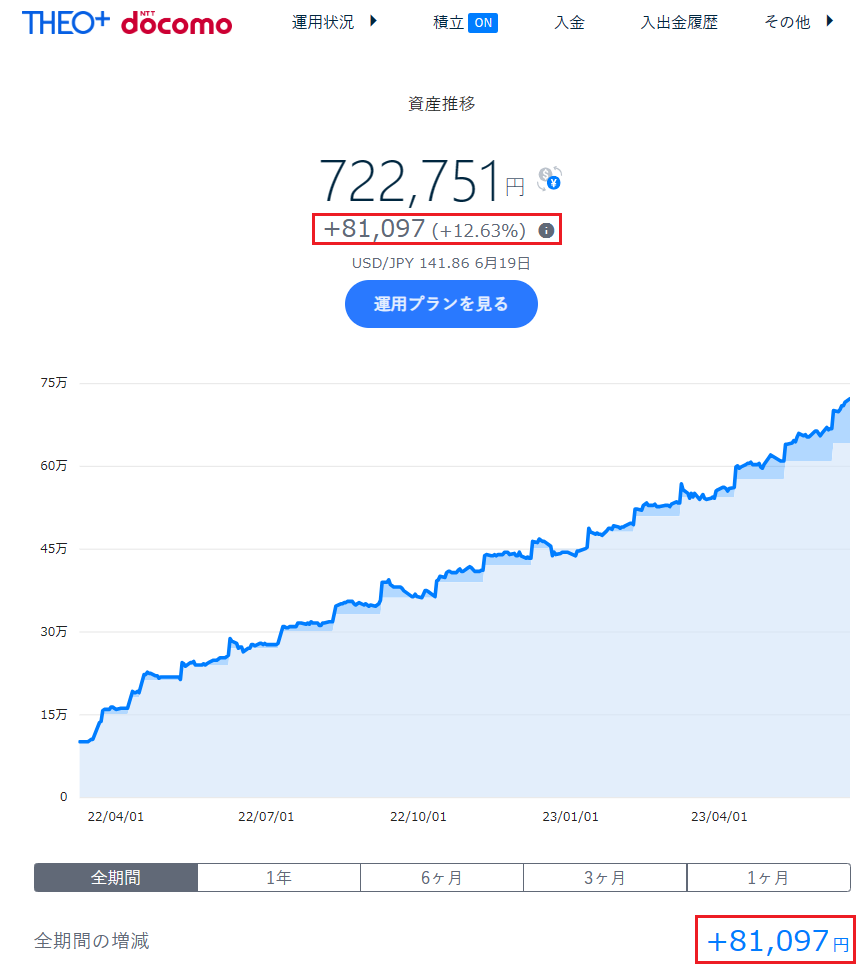Switch chart to 3ヶ月 period
Image resolution: width=863 pixels, height=967 pixels.
605,878
